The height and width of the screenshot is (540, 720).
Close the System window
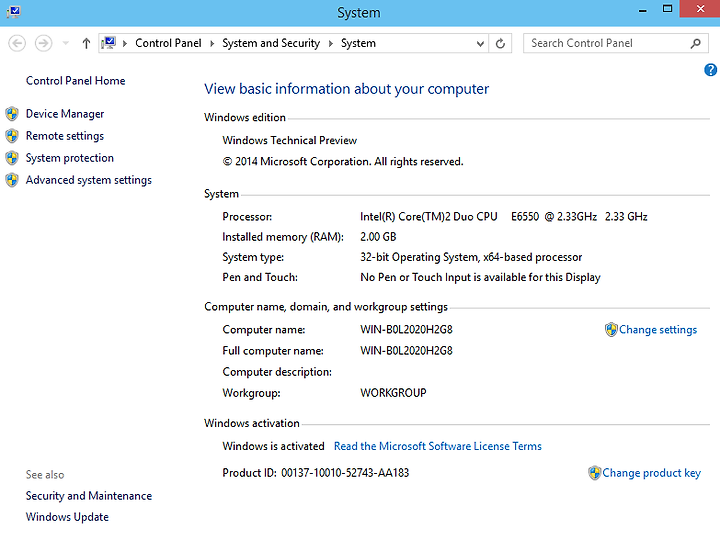[700, 9]
